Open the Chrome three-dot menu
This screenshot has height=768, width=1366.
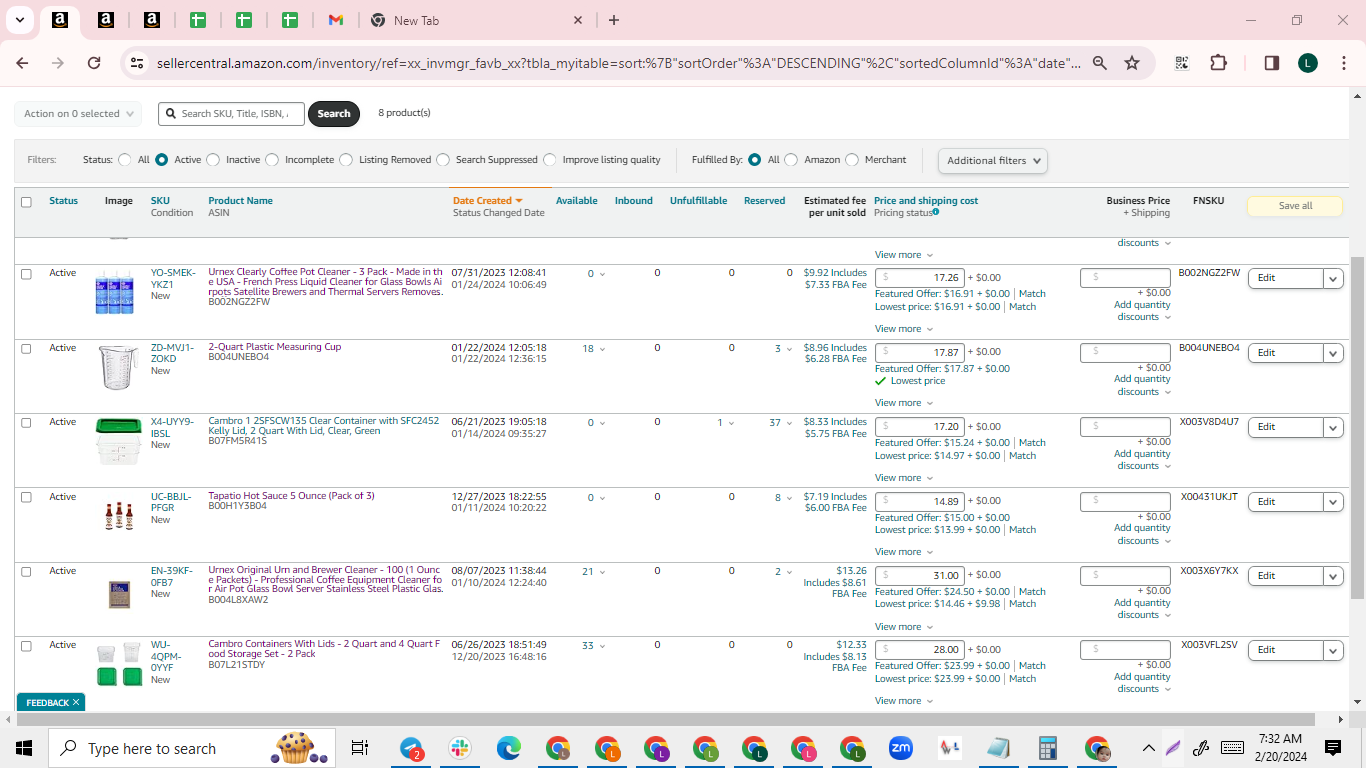1343,63
